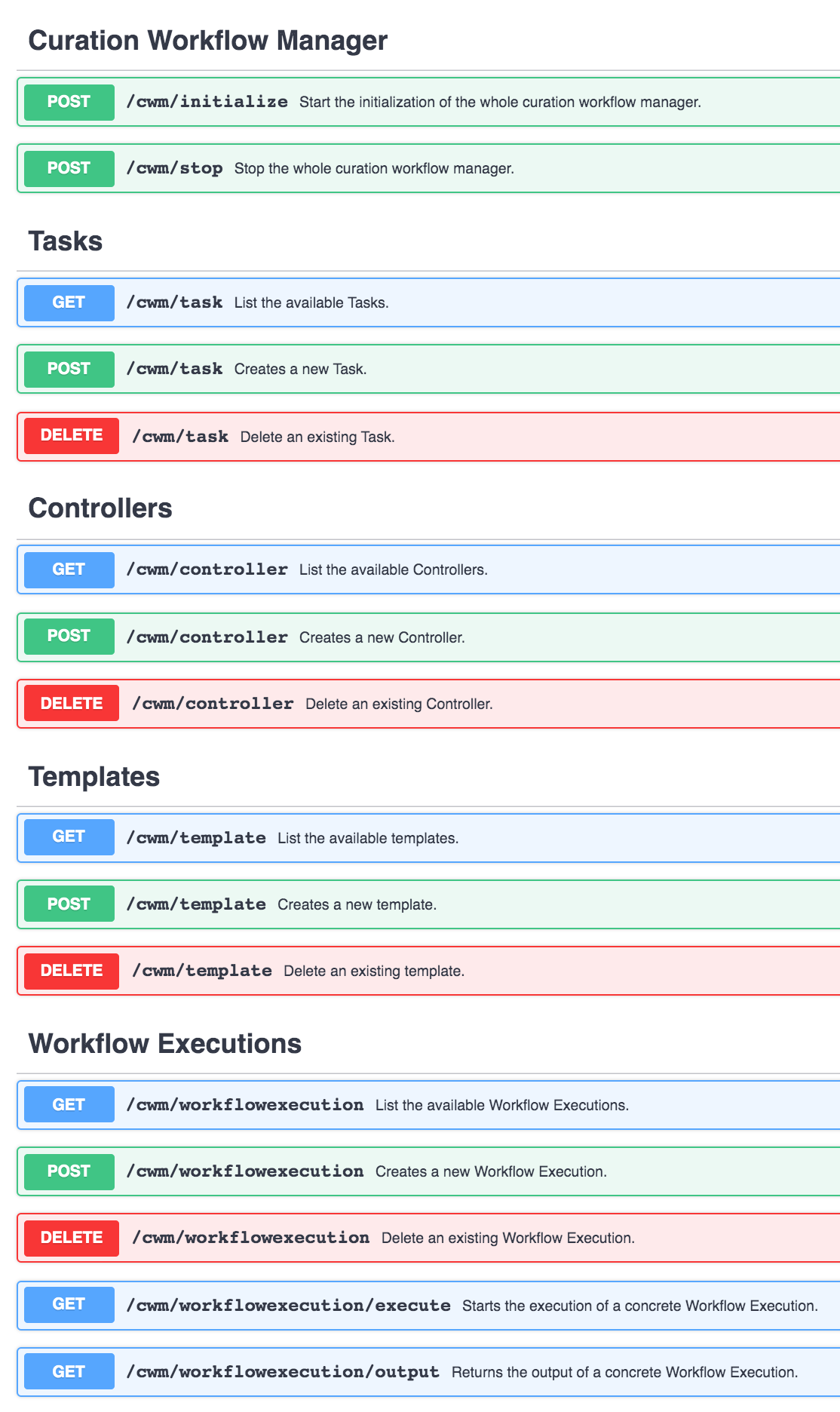Click the GET badge for /cwm/controller
The height and width of the screenshot is (1412, 840).
[x=69, y=569]
